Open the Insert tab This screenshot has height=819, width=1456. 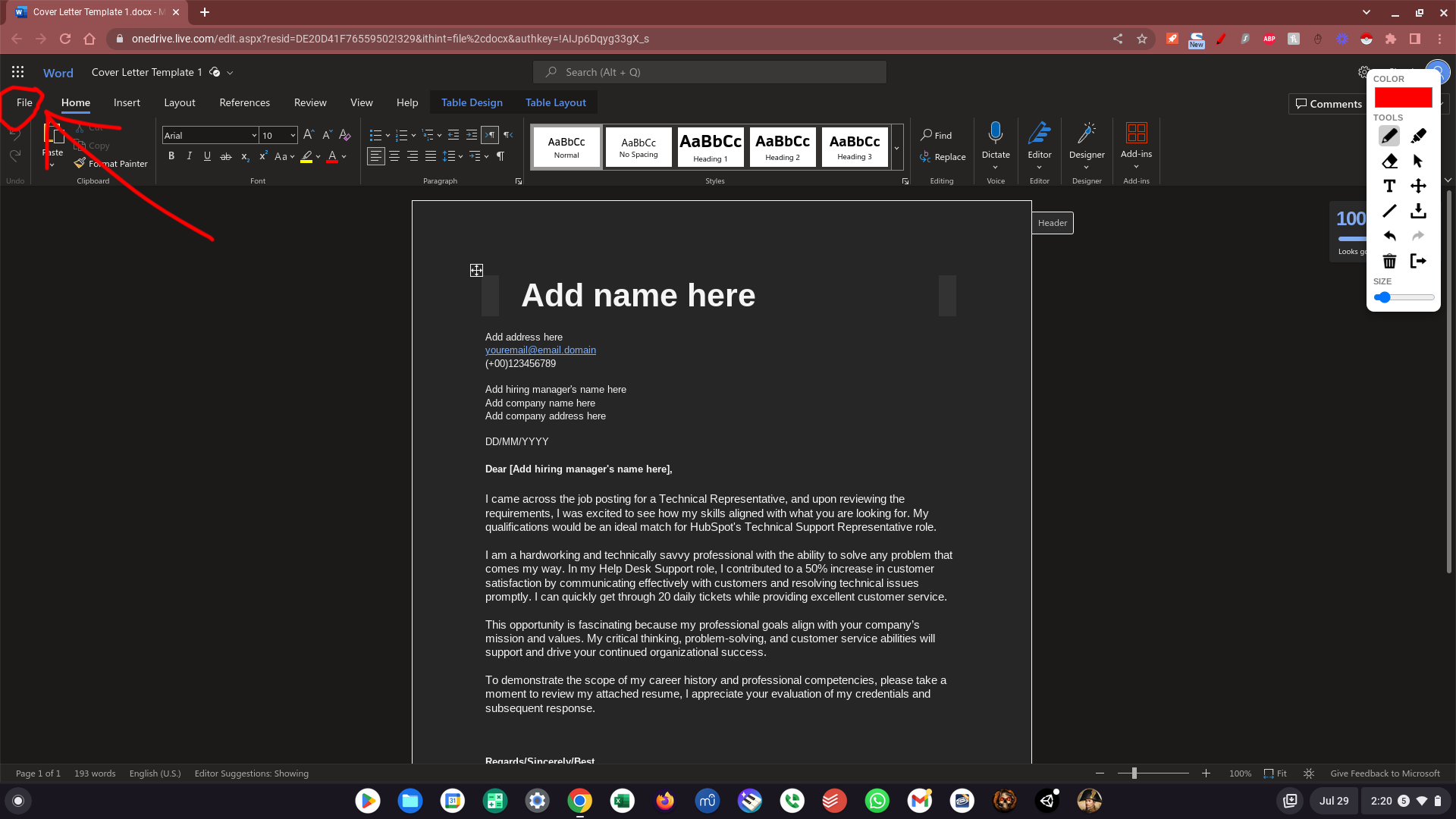click(x=127, y=102)
